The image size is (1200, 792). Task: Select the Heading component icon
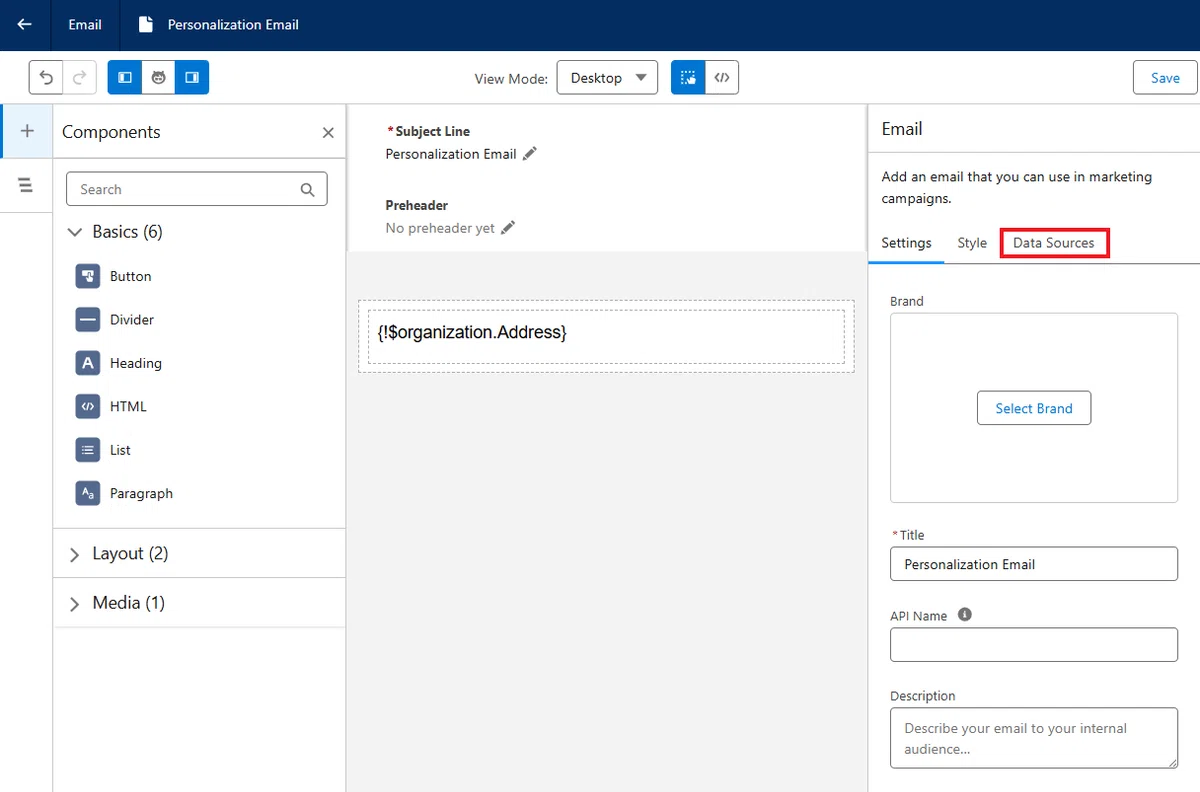point(88,363)
